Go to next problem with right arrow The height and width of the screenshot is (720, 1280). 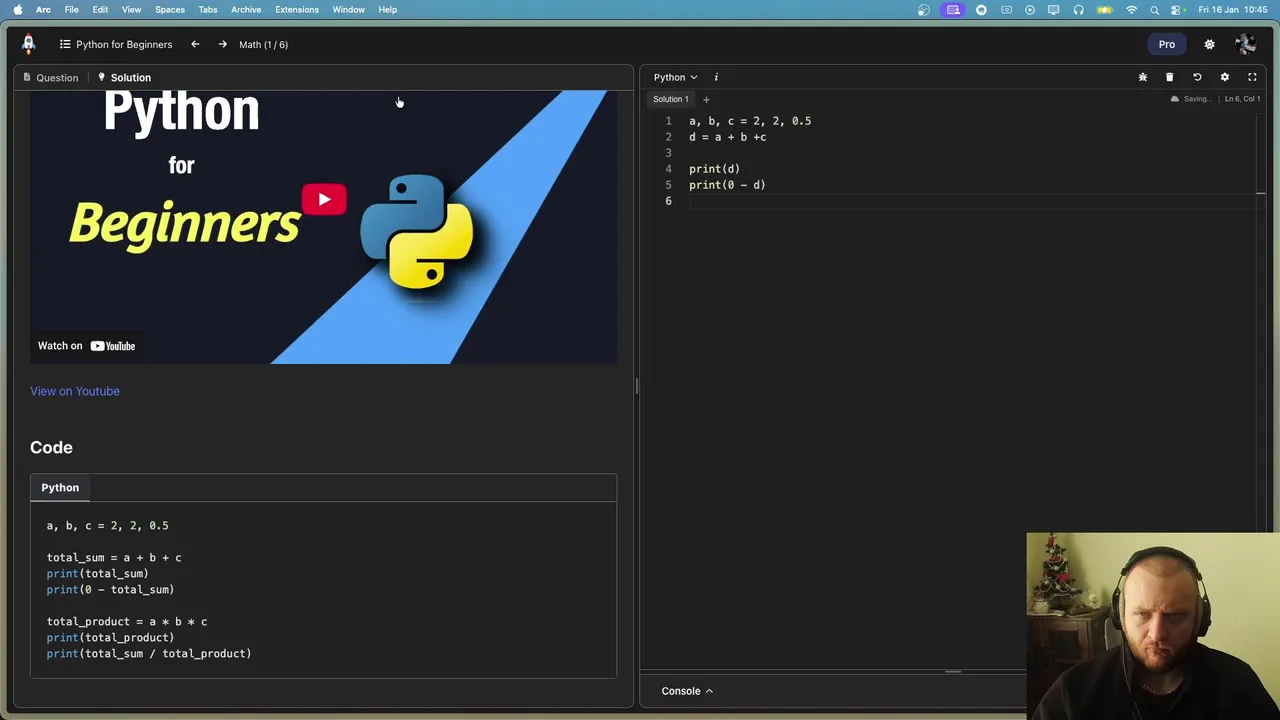click(x=222, y=44)
